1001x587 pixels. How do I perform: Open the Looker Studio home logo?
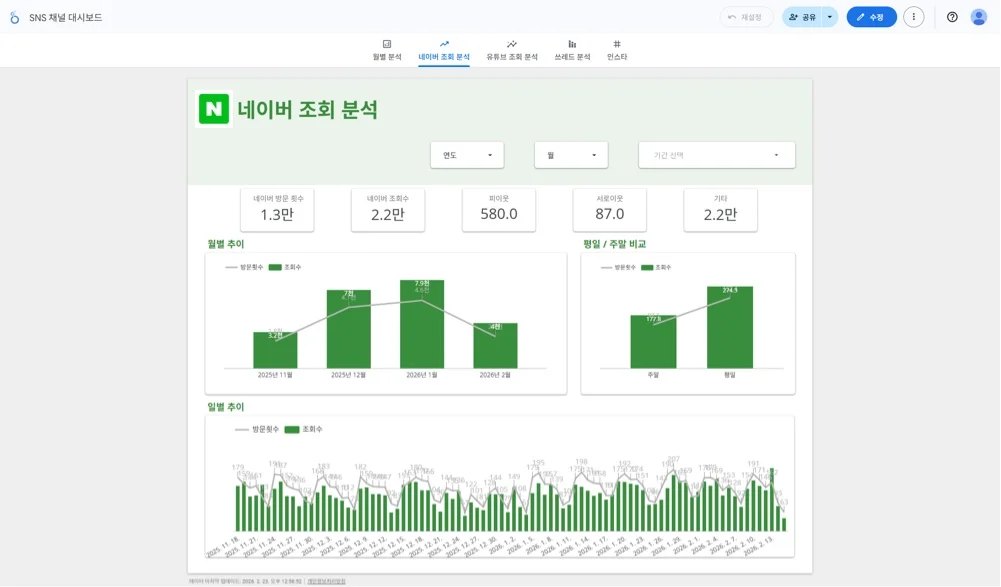(15, 17)
